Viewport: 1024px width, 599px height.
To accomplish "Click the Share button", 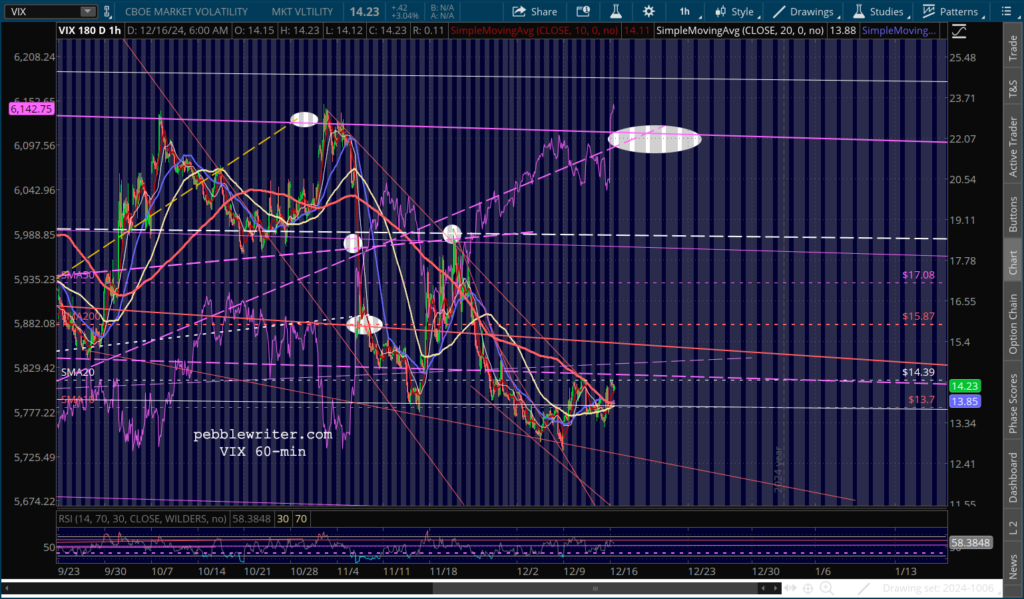I will pos(535,11).
